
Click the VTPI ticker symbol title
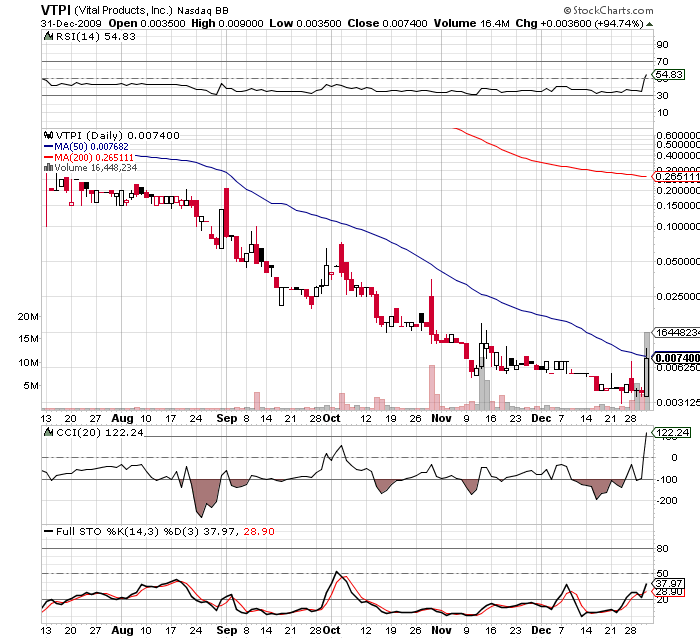[x=55, y=10]
